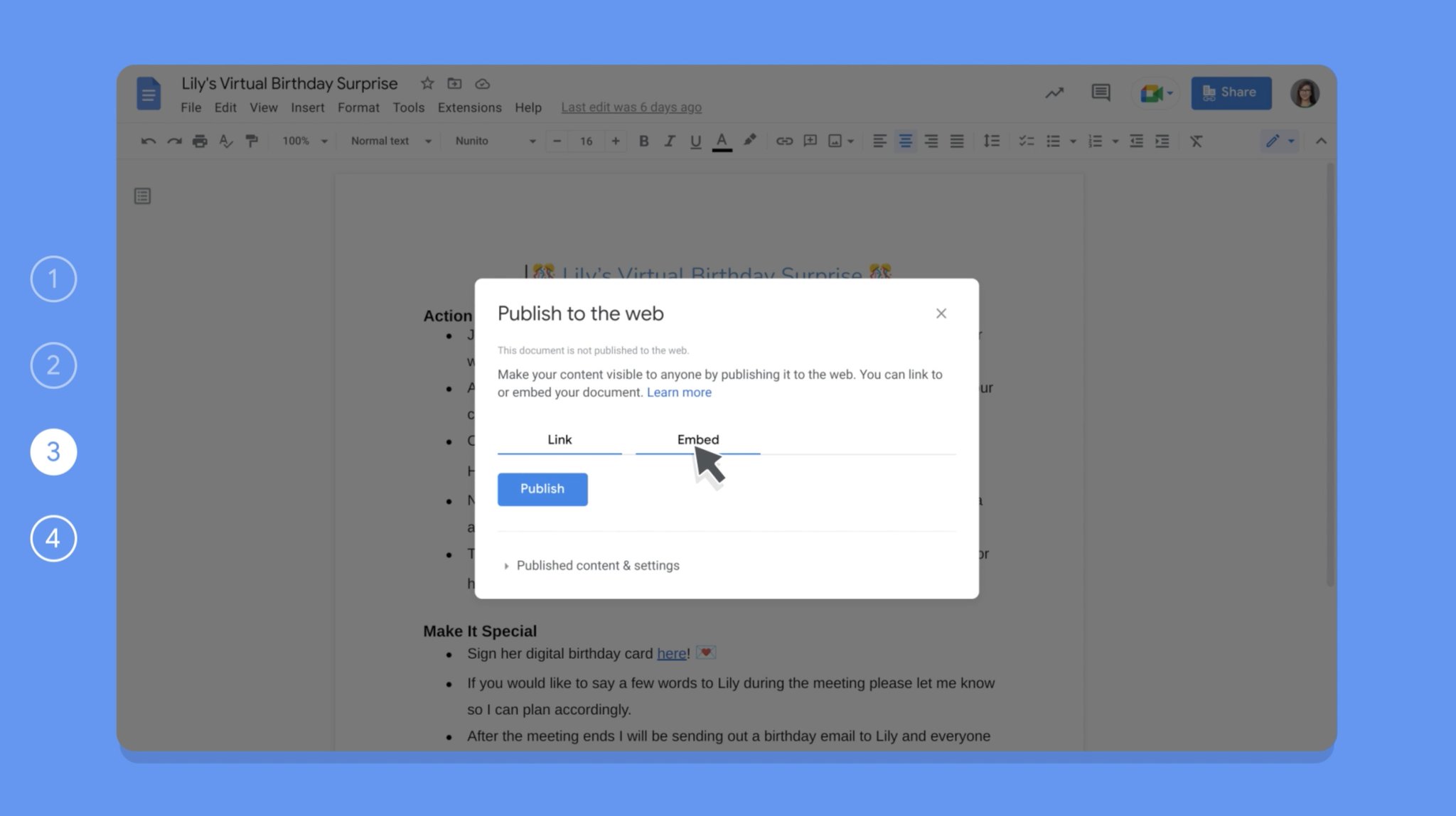Open the Learn more link
This screenshot has height=816, width=1456.
coord(679,392)
